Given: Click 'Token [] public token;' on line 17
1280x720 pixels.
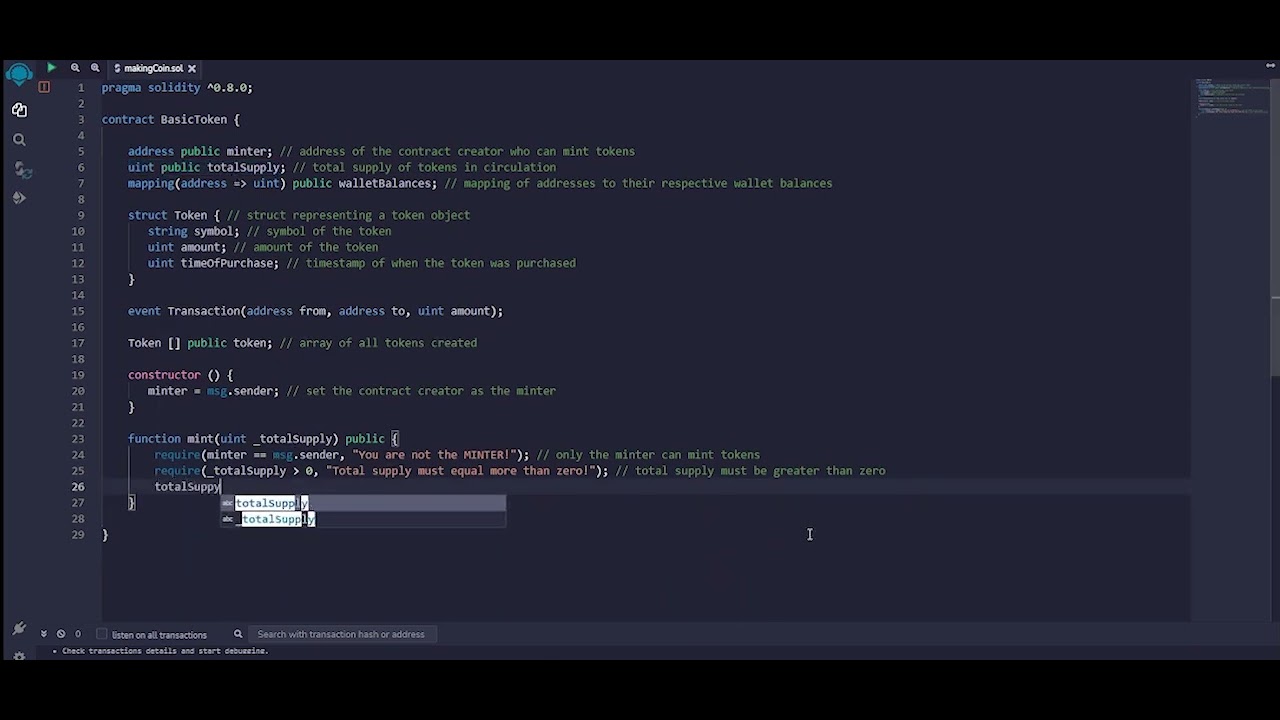Looking at the screenshot, I should (200, 343).
